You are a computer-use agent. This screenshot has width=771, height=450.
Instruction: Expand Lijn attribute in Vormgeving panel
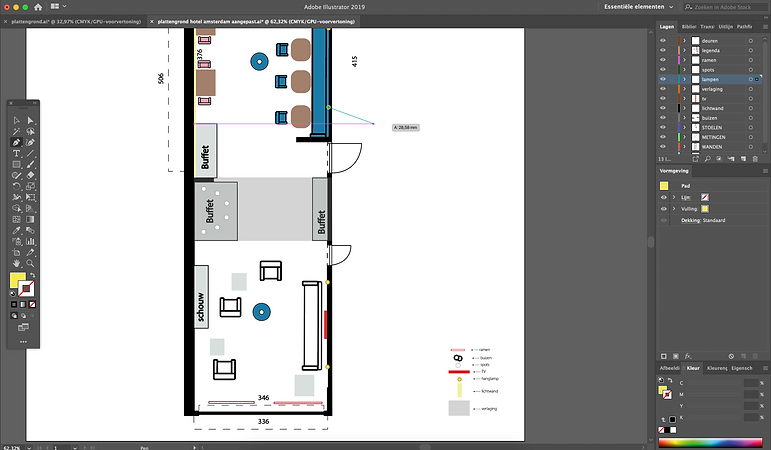(x=674, y=197)
